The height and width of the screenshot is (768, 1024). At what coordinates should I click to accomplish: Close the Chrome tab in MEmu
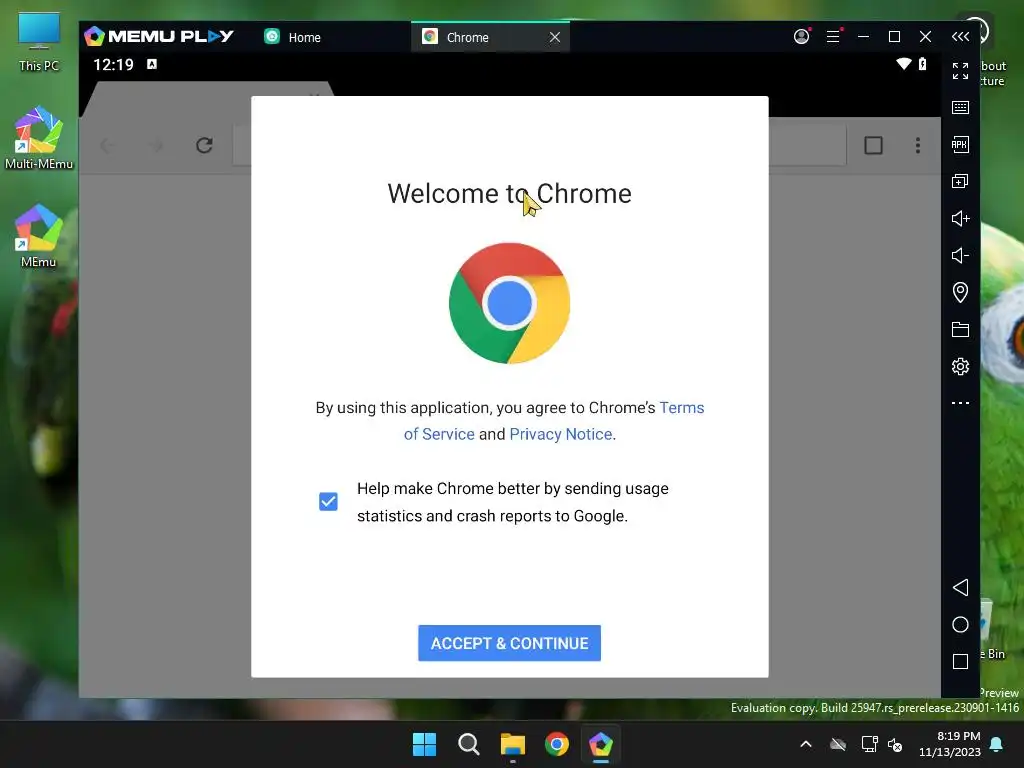[x=555, y=37]
